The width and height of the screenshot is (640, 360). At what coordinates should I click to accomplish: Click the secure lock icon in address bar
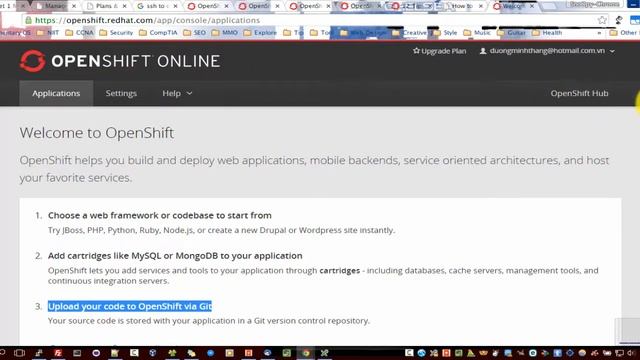(29, 20)
